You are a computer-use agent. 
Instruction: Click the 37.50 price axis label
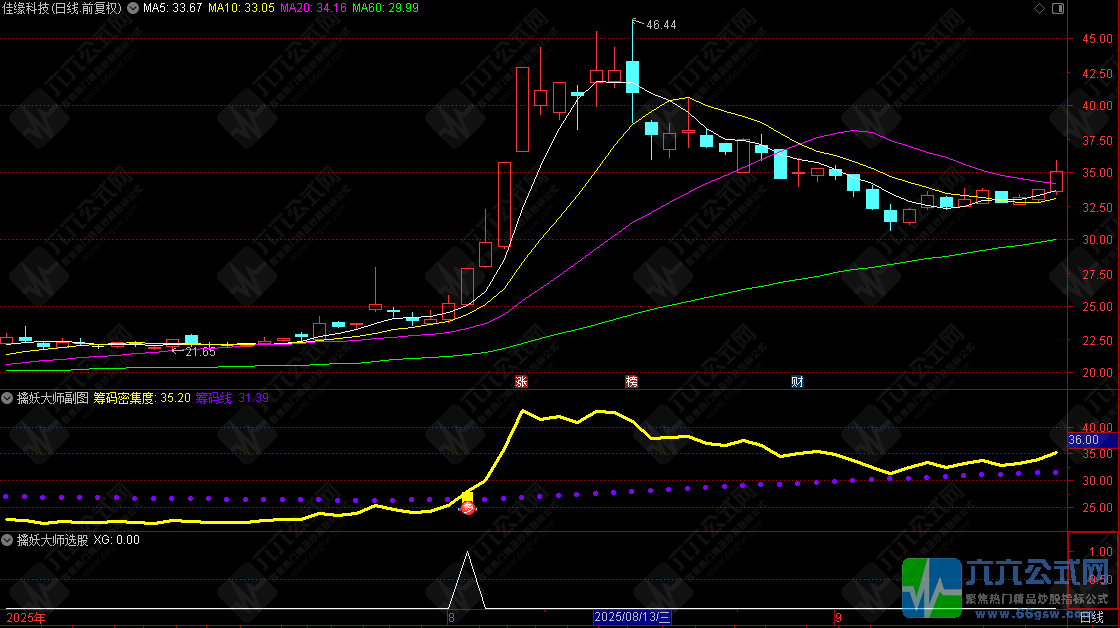pos(1097,141)
